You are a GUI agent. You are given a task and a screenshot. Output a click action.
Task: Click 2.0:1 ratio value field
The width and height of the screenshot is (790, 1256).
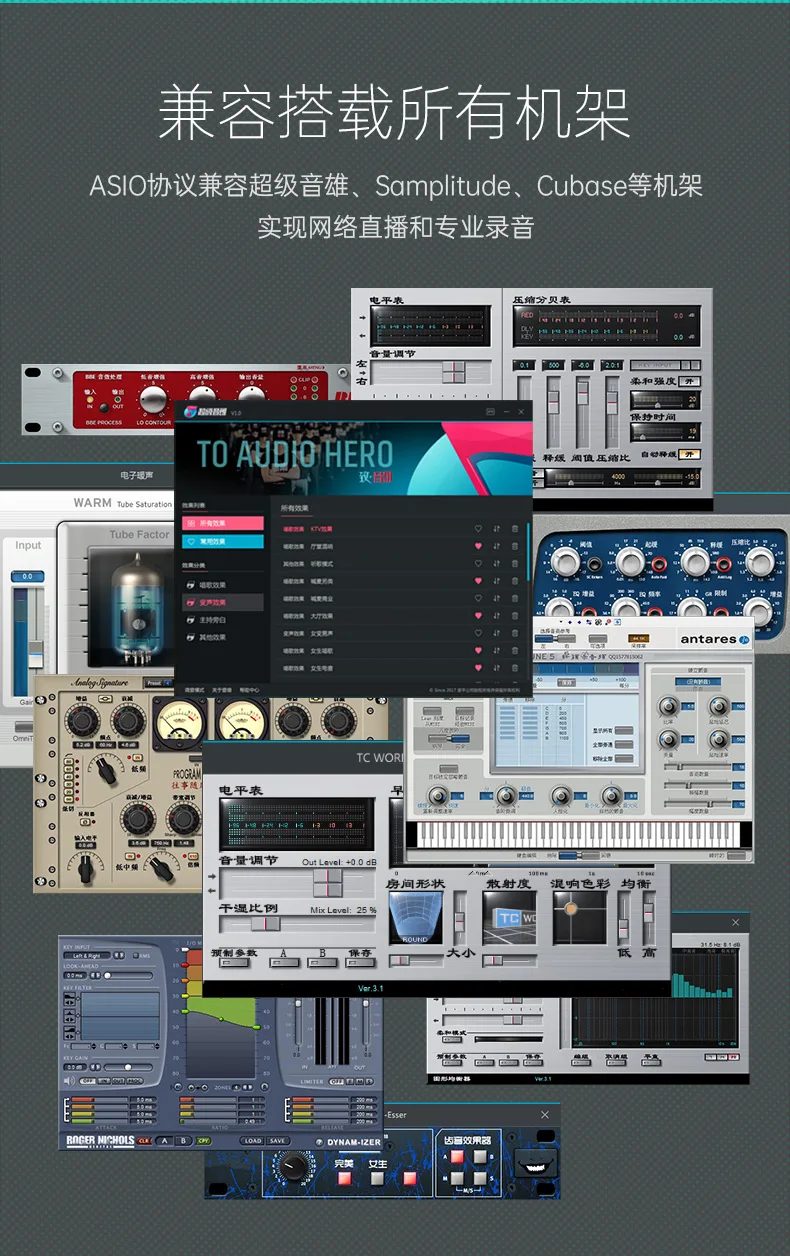(x=612, y=365)
